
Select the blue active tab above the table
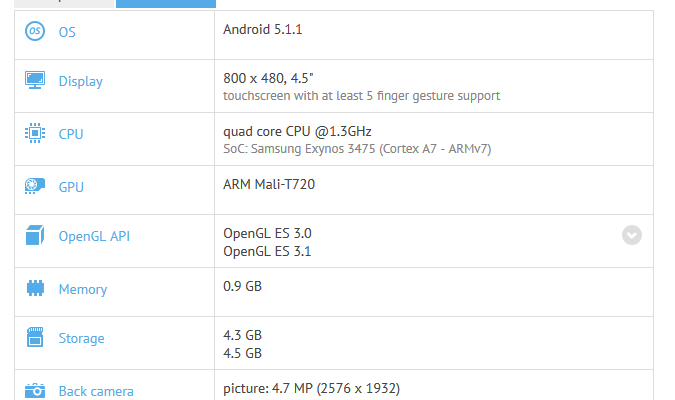tap(166, 4)
